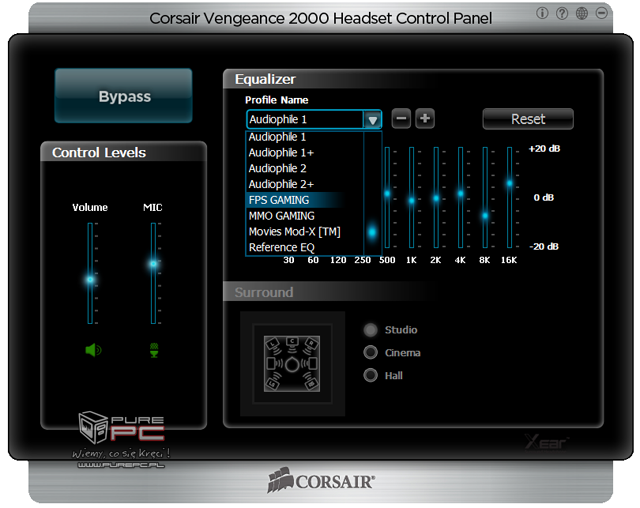Collapse the Profile Name dropdown arrow
This screenshot has width=640, height=508.
372,120
